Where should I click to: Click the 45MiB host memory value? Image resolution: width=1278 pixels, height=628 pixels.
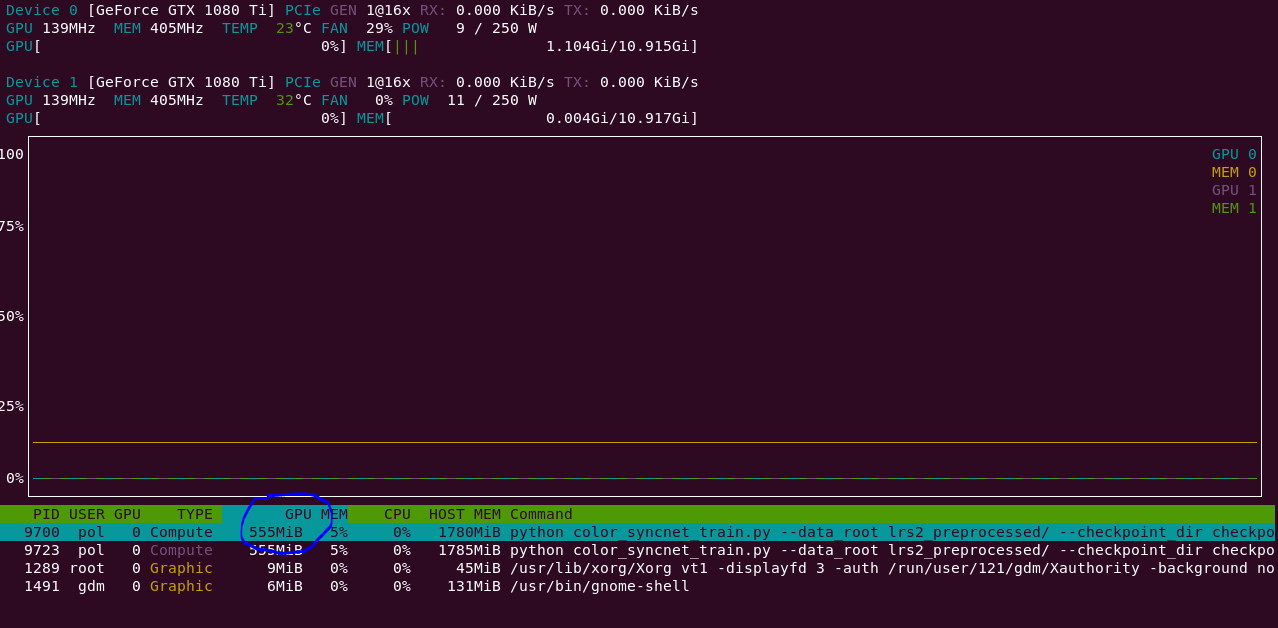(x=478, y=568)
